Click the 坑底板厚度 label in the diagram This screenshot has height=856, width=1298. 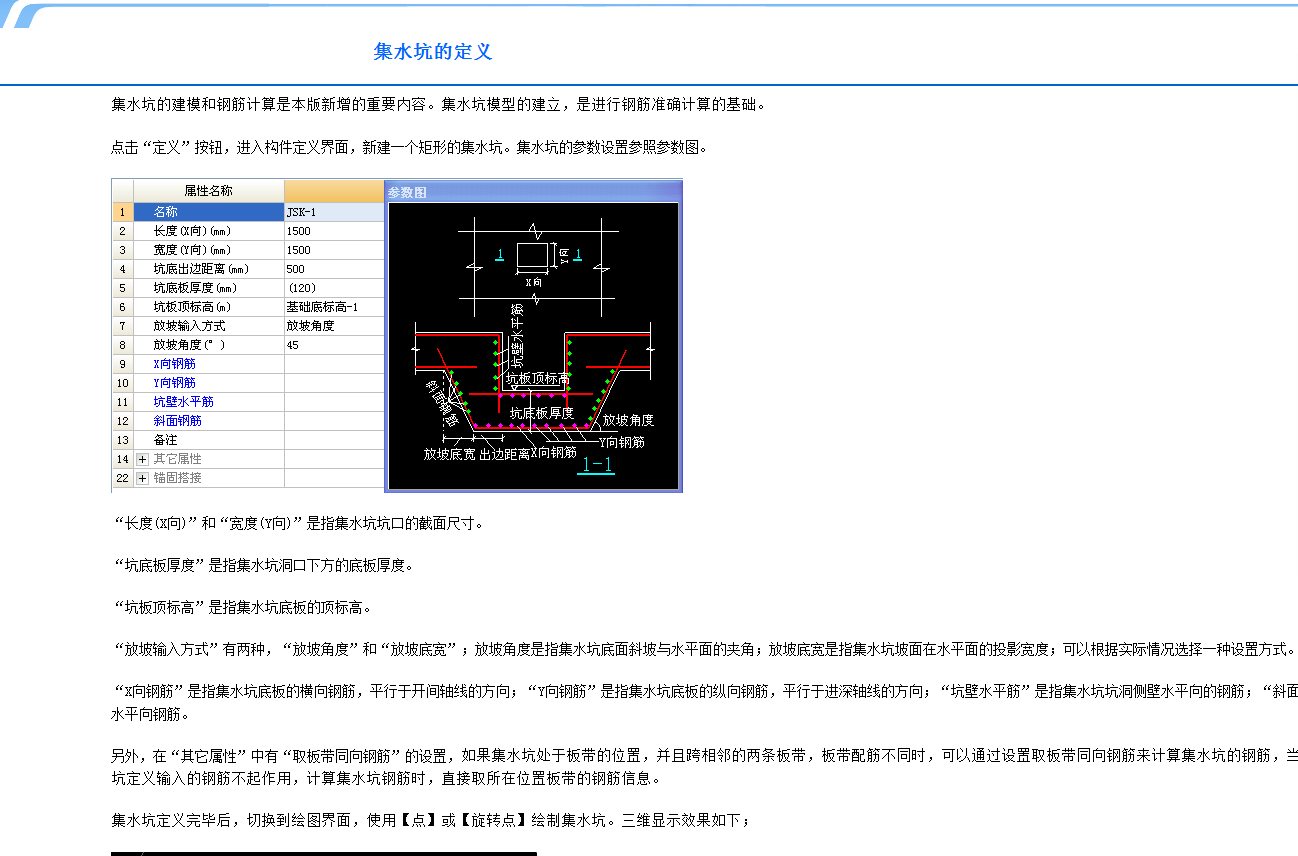pos(542,413)
